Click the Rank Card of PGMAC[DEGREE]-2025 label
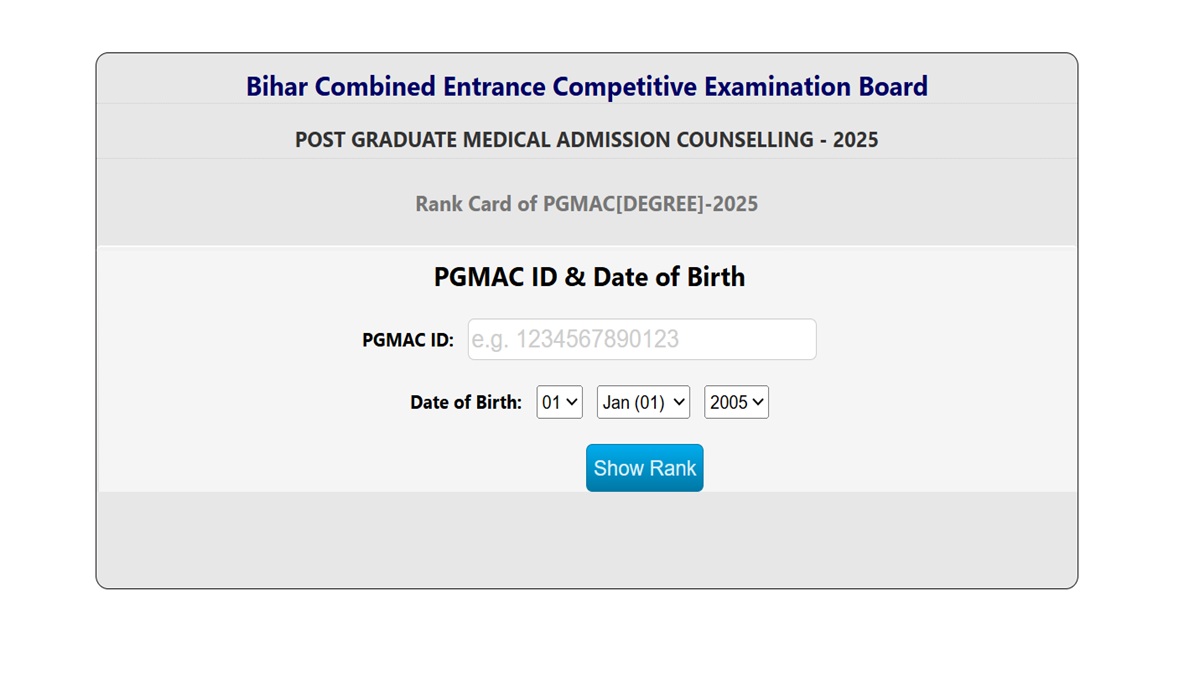1200x675 pixels. 586,203
